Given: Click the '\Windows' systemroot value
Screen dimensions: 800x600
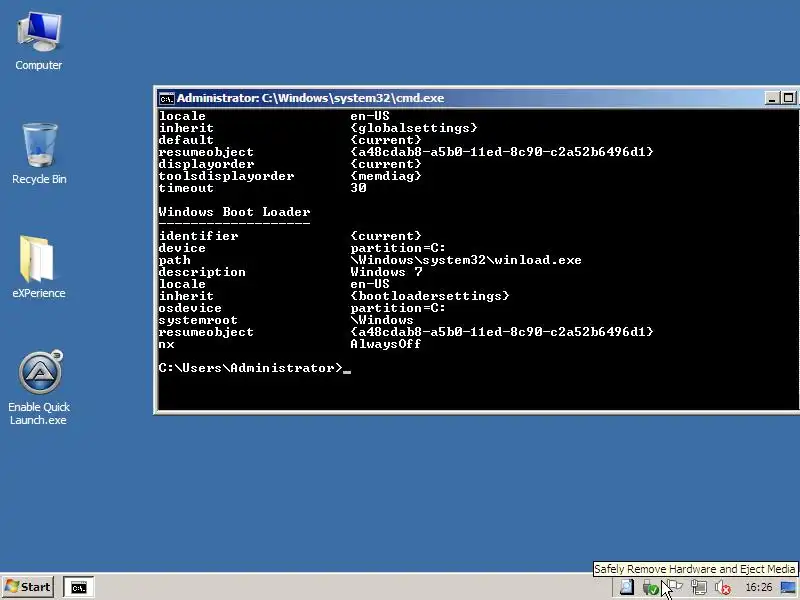Looking at the screenshot, I should (382, 320).
